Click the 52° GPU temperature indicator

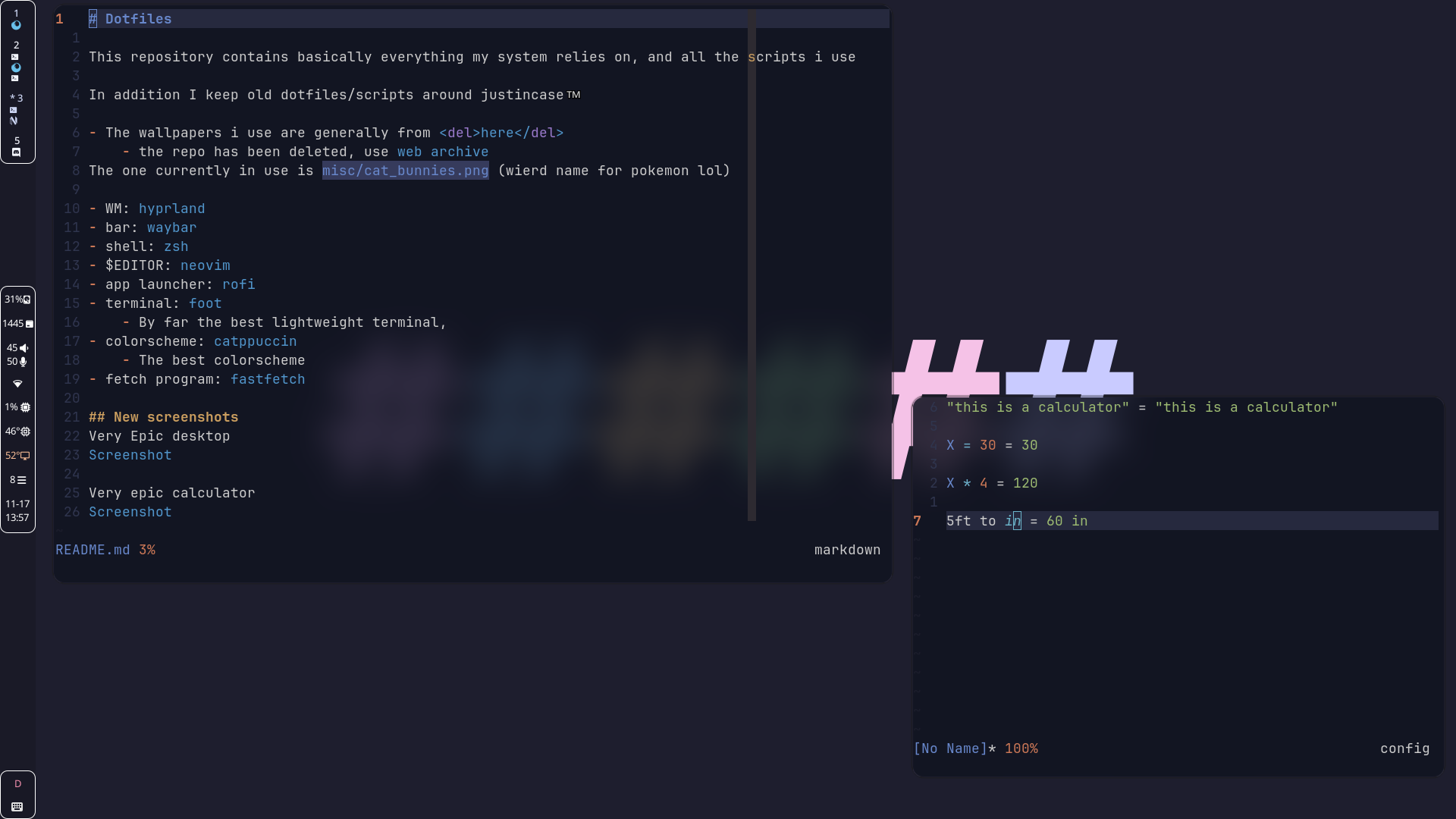click(17, 456)
